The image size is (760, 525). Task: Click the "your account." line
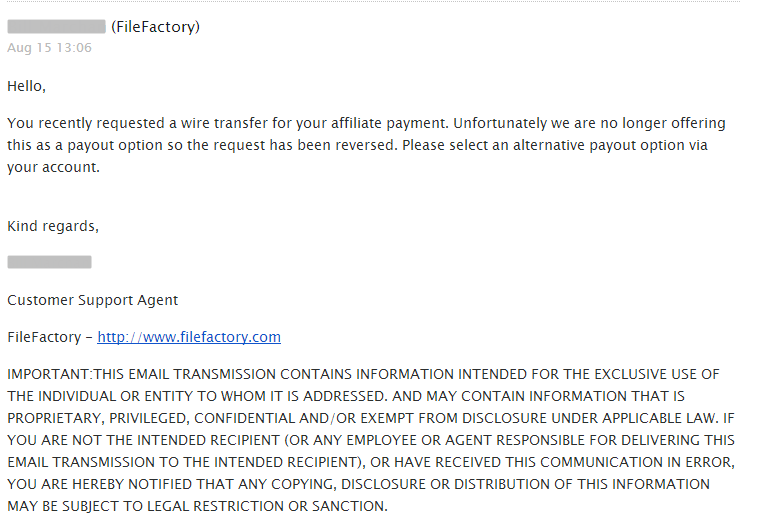tap(53, 167)
